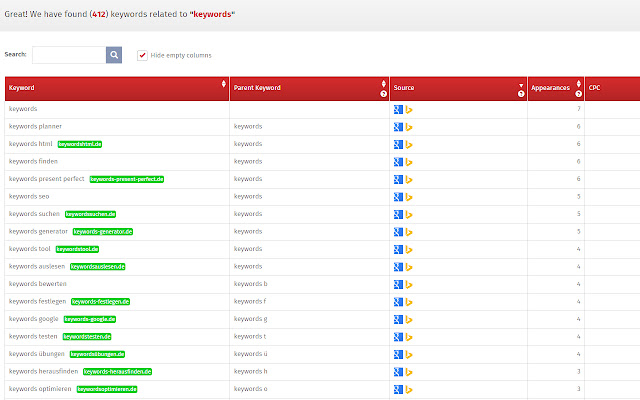The height and width of the screenshot is (400, 640).
Task: Open keywords-festlegen.de domain badge
Action: [x=100, y=302]
